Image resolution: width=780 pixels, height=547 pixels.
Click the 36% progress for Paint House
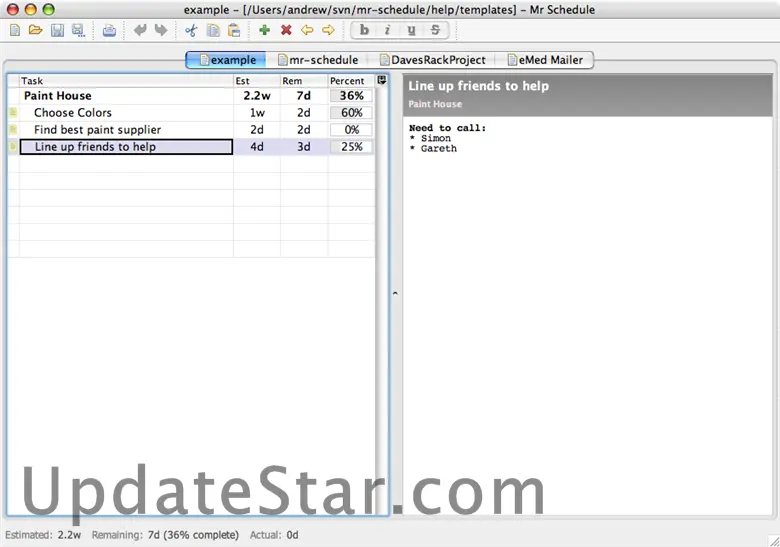[351, 95]
